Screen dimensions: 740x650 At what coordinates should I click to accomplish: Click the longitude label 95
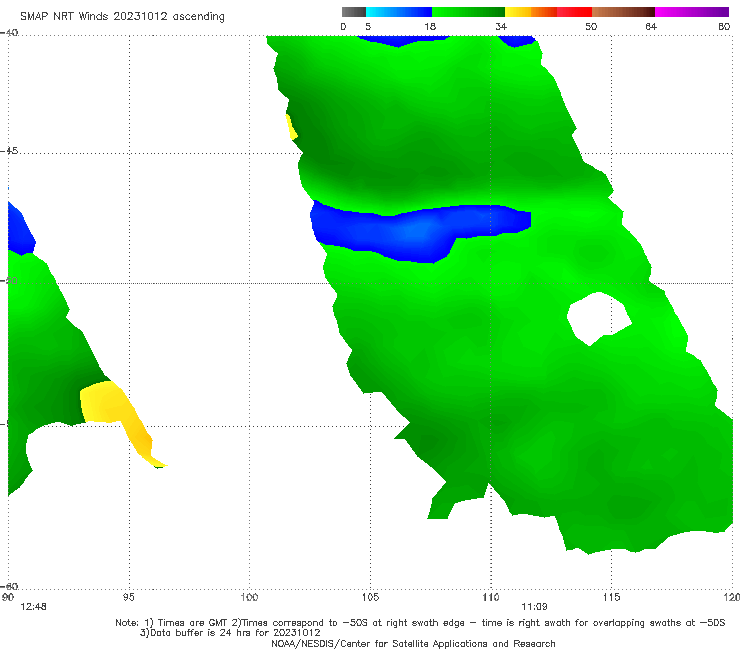tap(128, 597)
